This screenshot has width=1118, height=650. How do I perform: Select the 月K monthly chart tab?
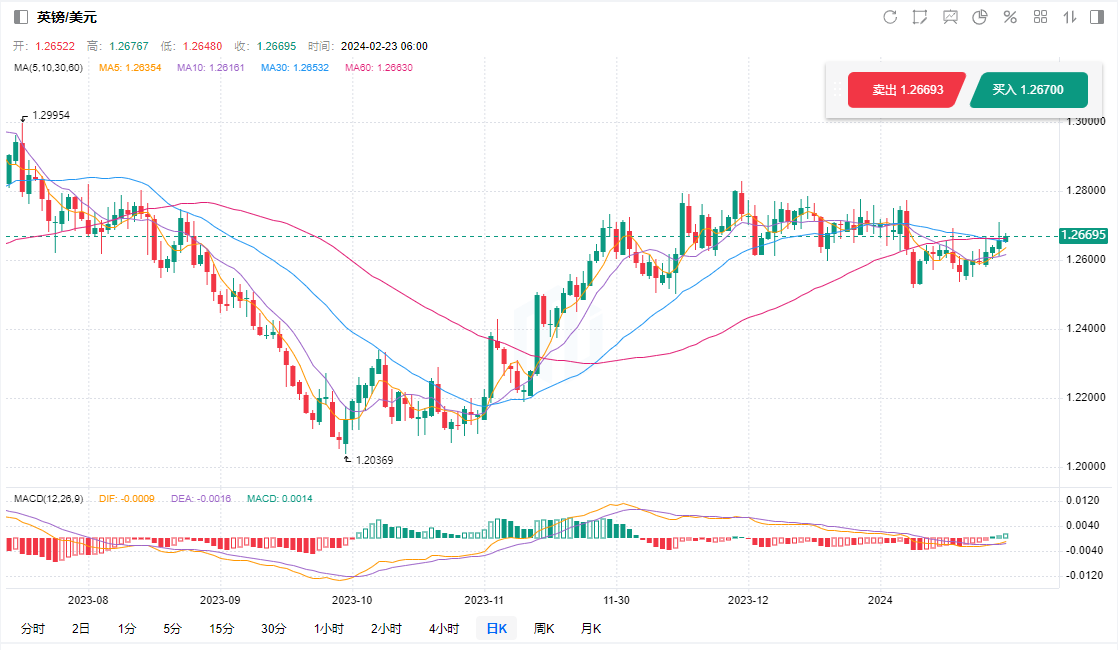591,629
